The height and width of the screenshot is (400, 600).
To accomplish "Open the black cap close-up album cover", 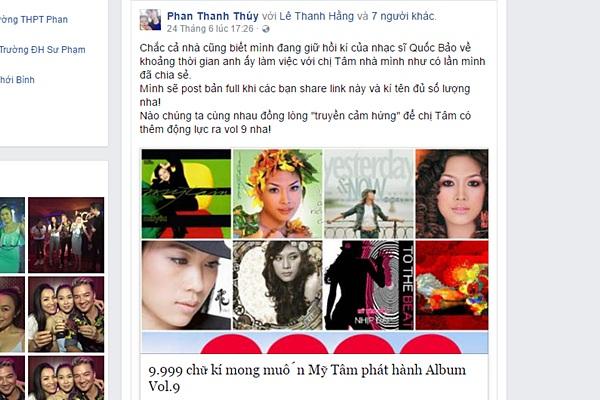I will pos(186,285).
